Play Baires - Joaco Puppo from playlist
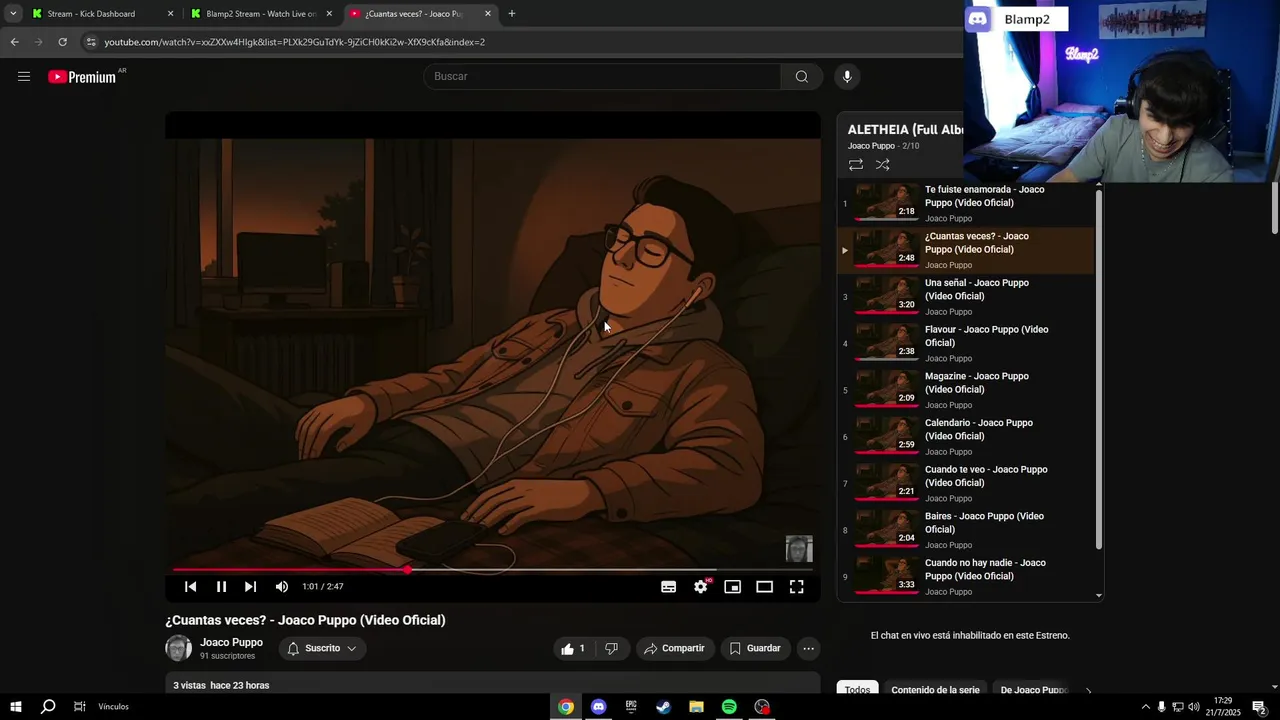Image resolution: width=1280 pixels, height=720 pixels. click(965, 530)
